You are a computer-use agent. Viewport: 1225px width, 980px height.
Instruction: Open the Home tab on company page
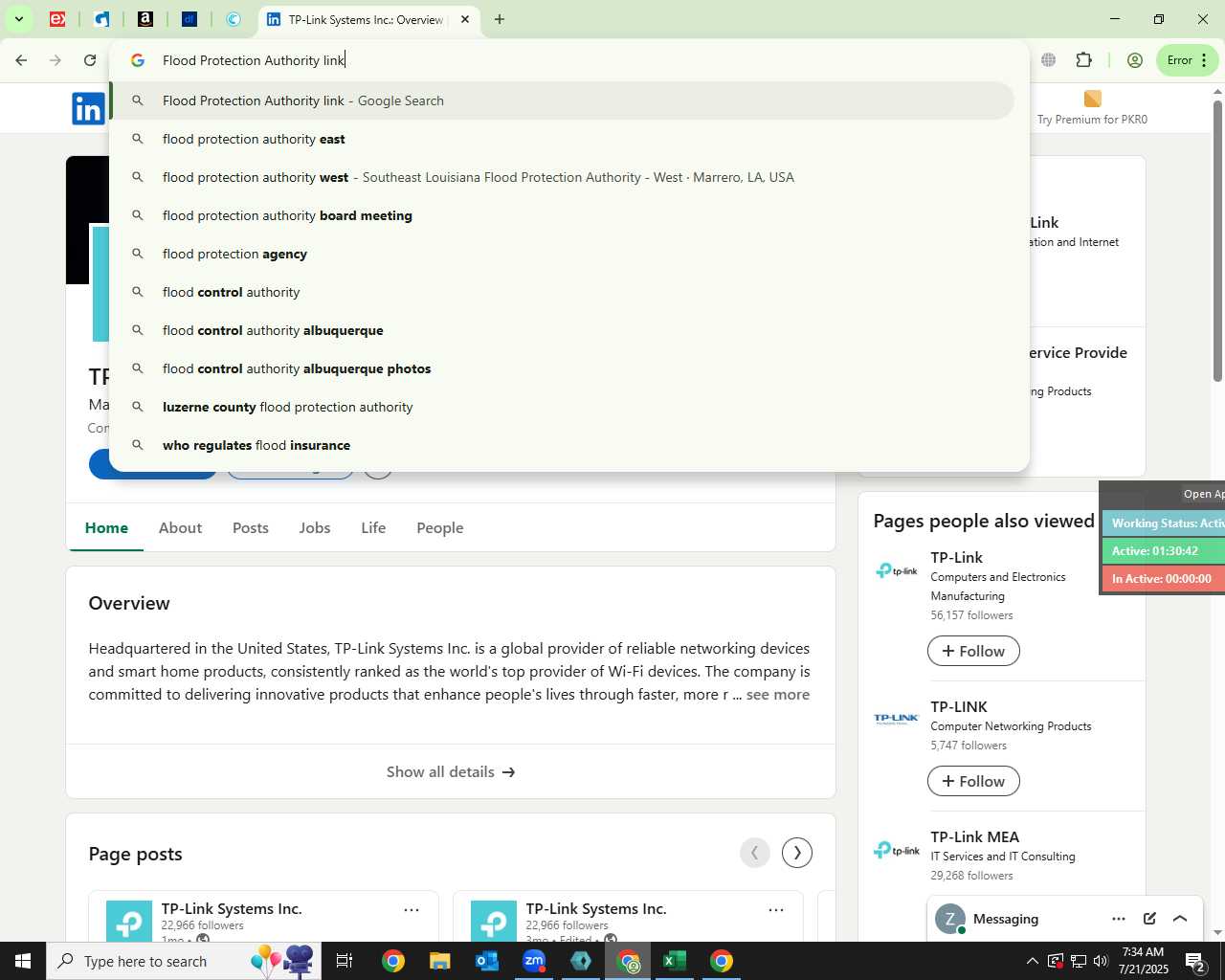pyautogui.click(x=106, y=528)
